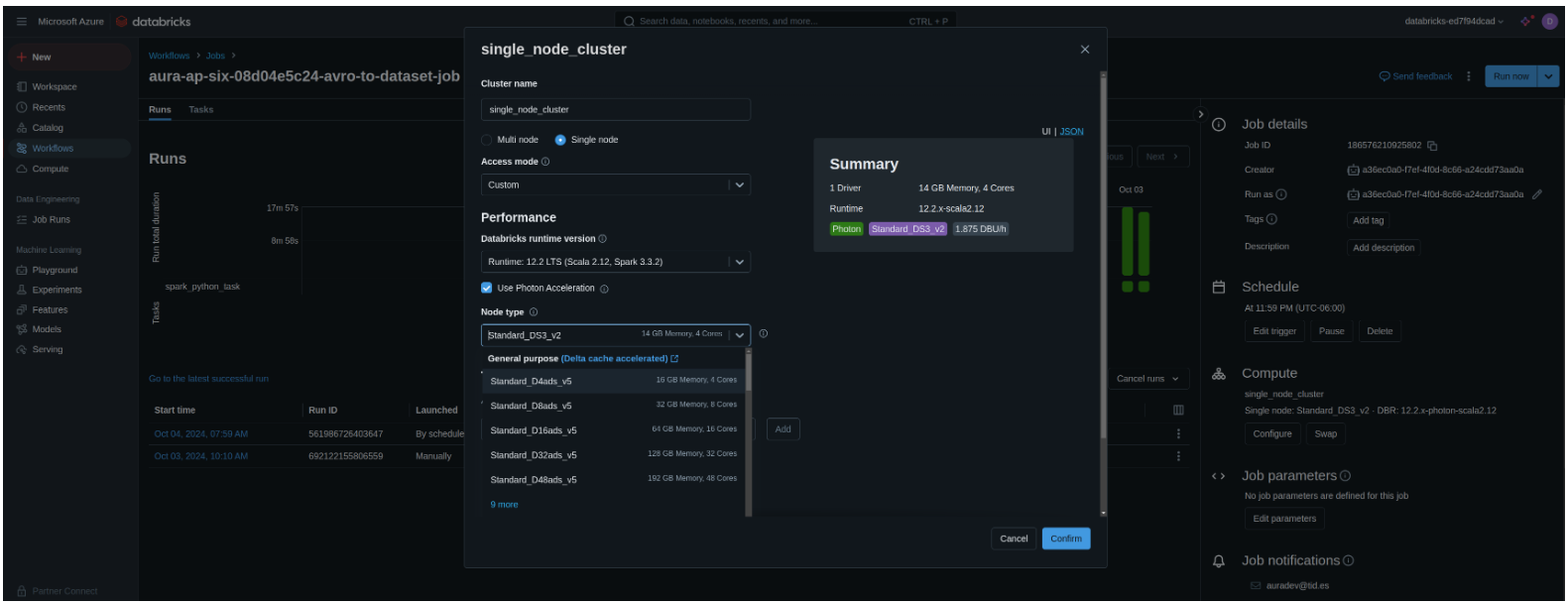Click the New button in sidebar
1568x604 pixels.
click(x=69, y=58)
